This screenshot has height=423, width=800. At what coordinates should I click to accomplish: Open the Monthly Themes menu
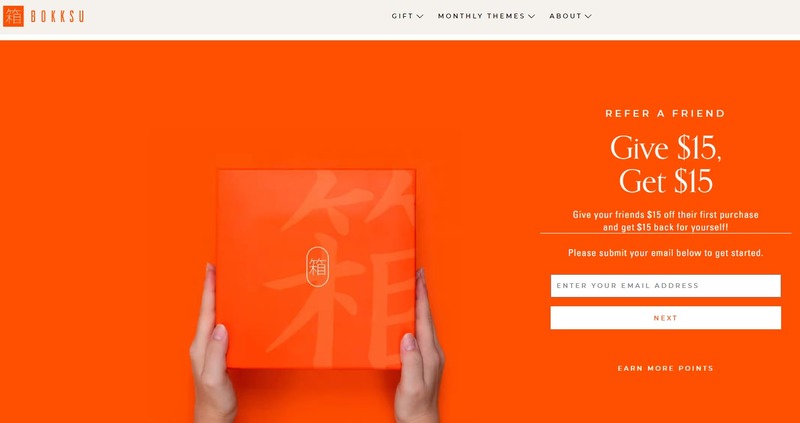tap(481, 16)
